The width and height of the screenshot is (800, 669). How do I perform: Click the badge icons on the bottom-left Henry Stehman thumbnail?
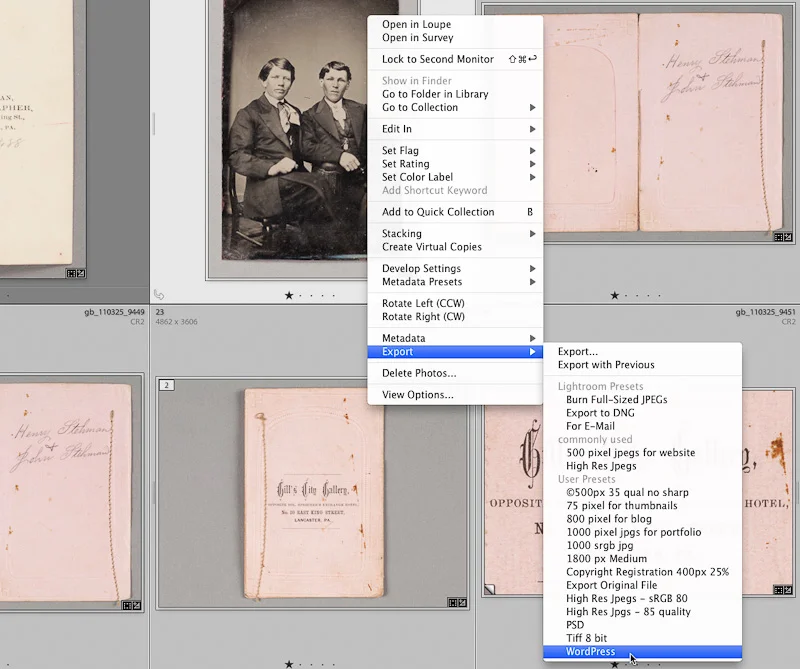coord(132,605)
